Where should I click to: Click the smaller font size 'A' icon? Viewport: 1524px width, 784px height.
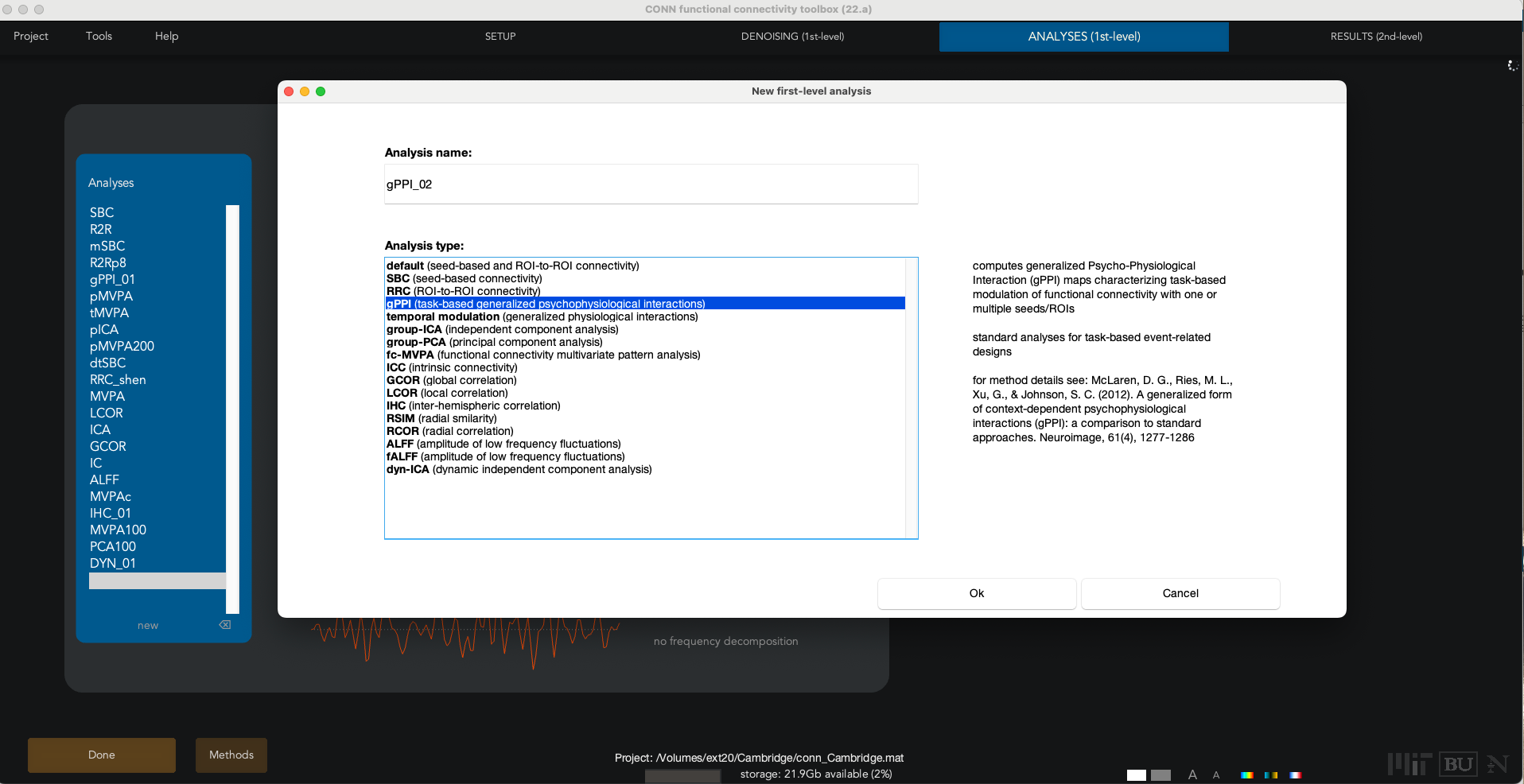[x=1216, y=775]
